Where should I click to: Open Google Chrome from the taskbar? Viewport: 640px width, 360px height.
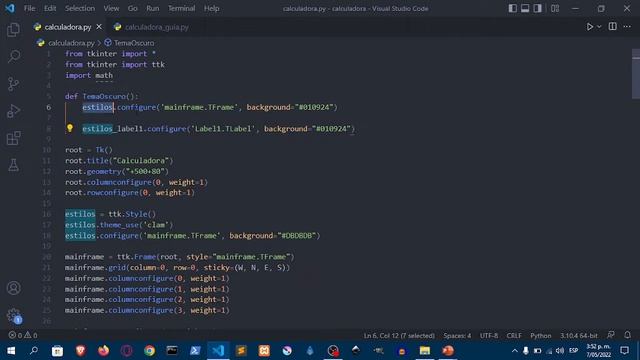149,351
